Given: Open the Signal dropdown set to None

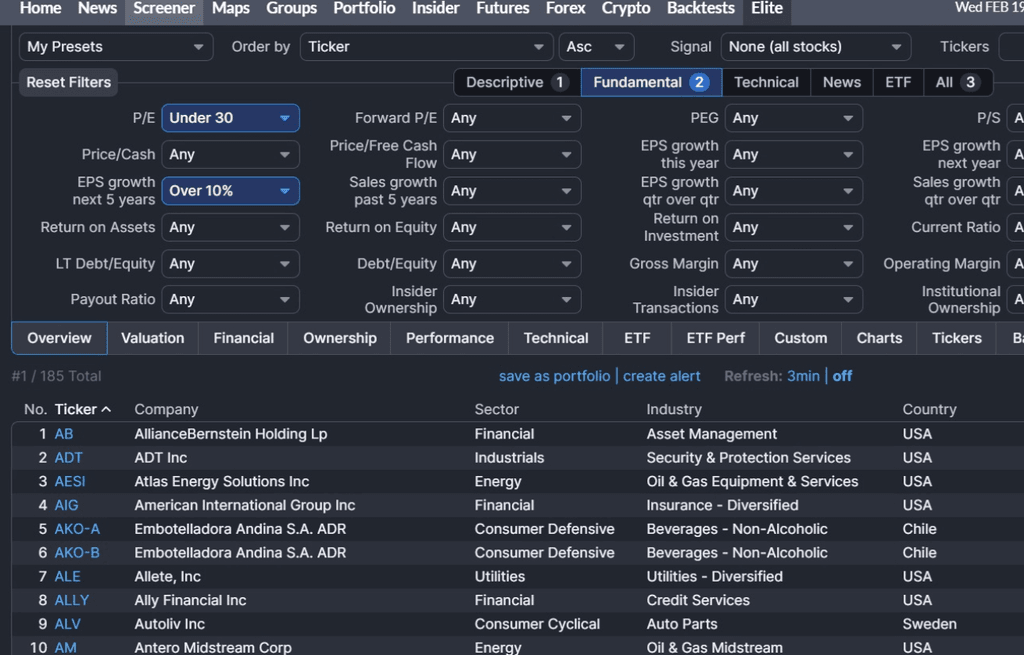Looking at the screenshot, I should coord(815,46).
